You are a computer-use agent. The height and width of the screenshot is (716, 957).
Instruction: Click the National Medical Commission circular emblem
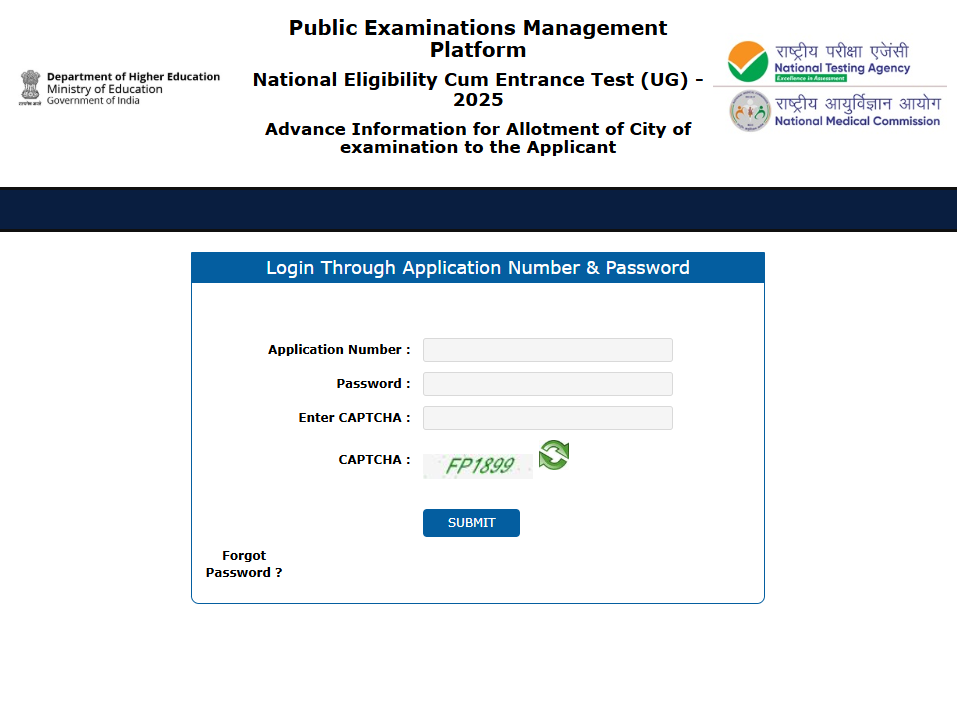(x=749, y=110)
